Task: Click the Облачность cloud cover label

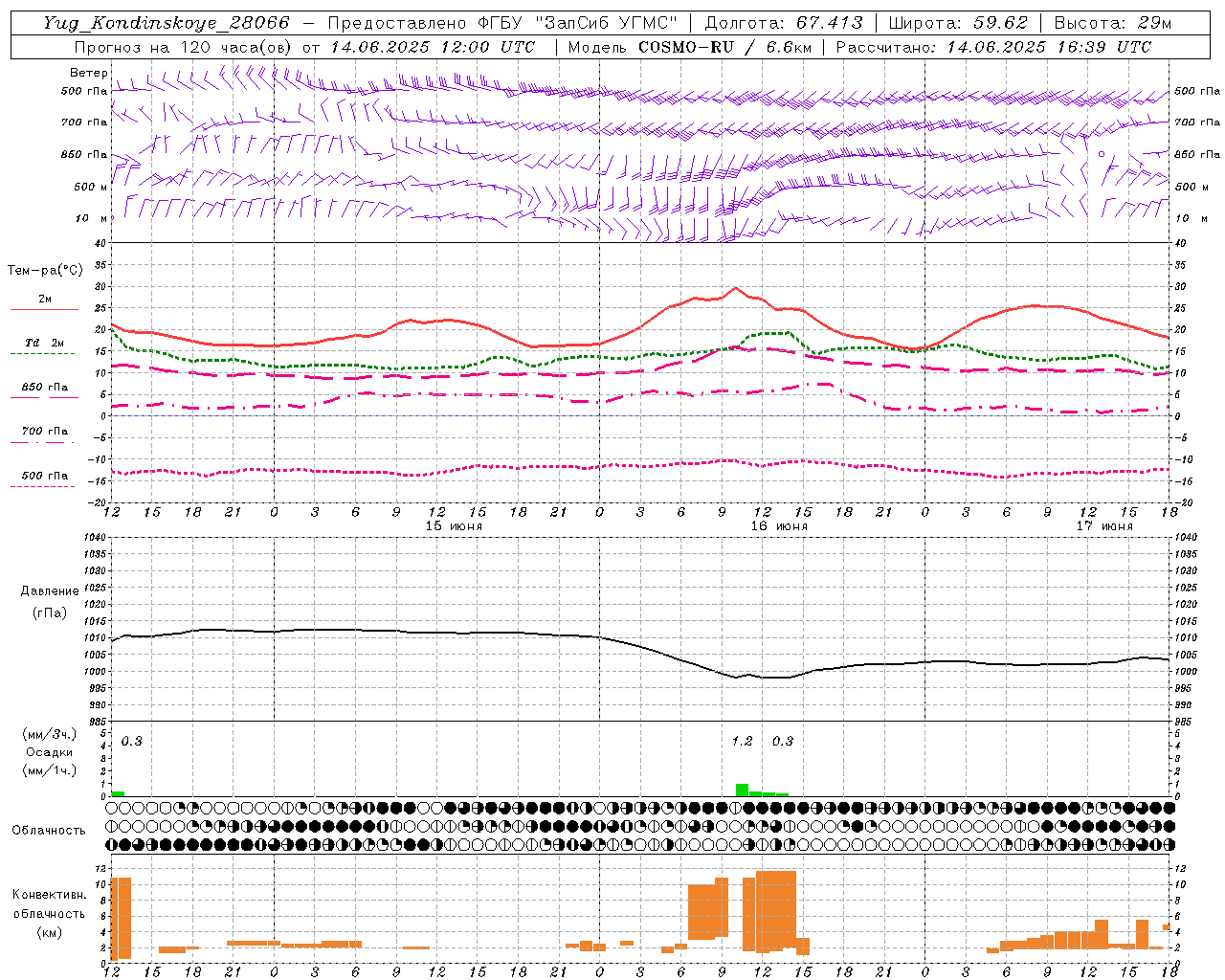Action: click(49, 831)
